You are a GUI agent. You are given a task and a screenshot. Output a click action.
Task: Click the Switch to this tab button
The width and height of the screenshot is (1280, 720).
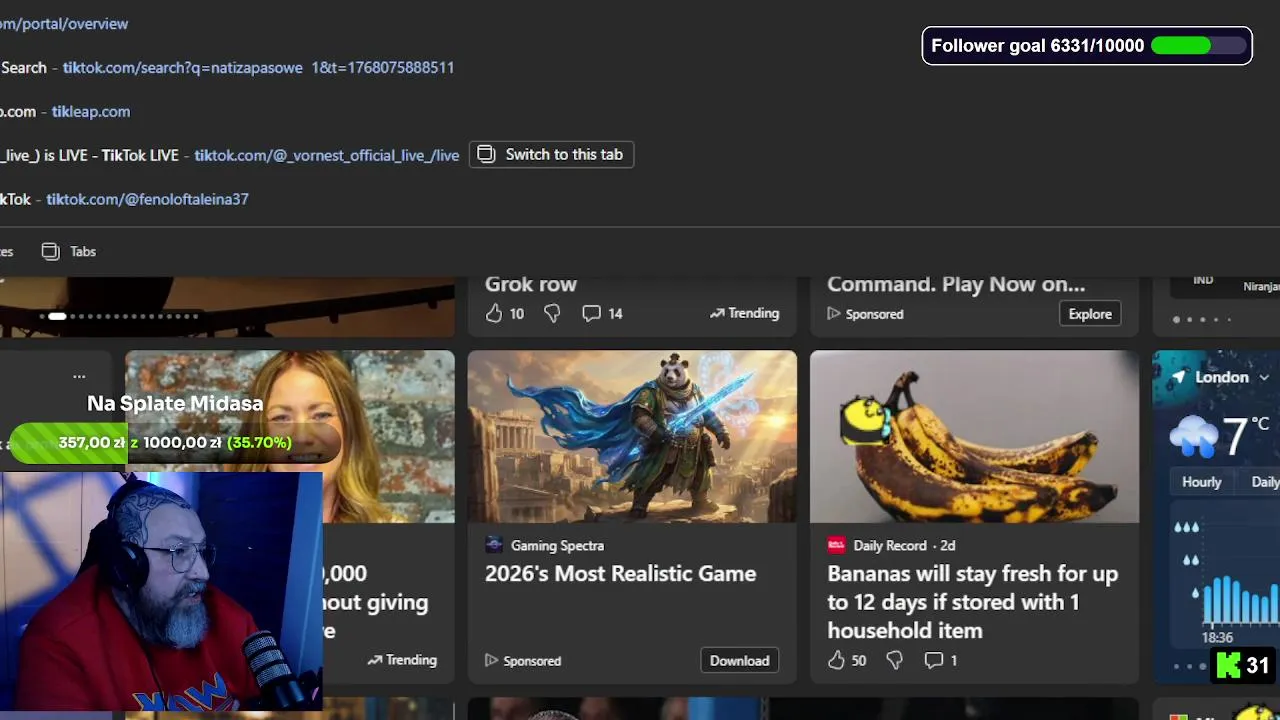551,154
